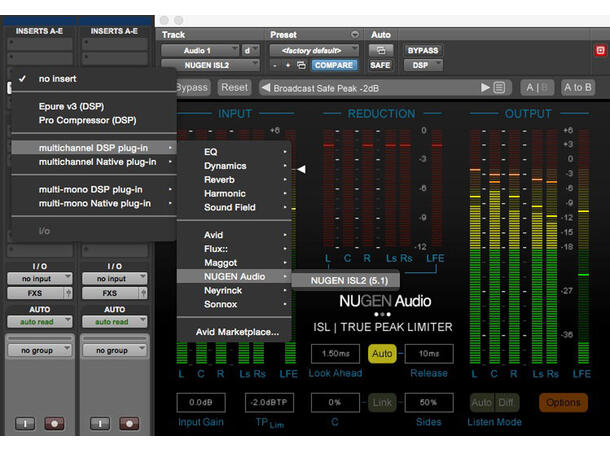
Task: Choose Pro Compressor (DSP) from insert menu
Action: coord(93,120)
